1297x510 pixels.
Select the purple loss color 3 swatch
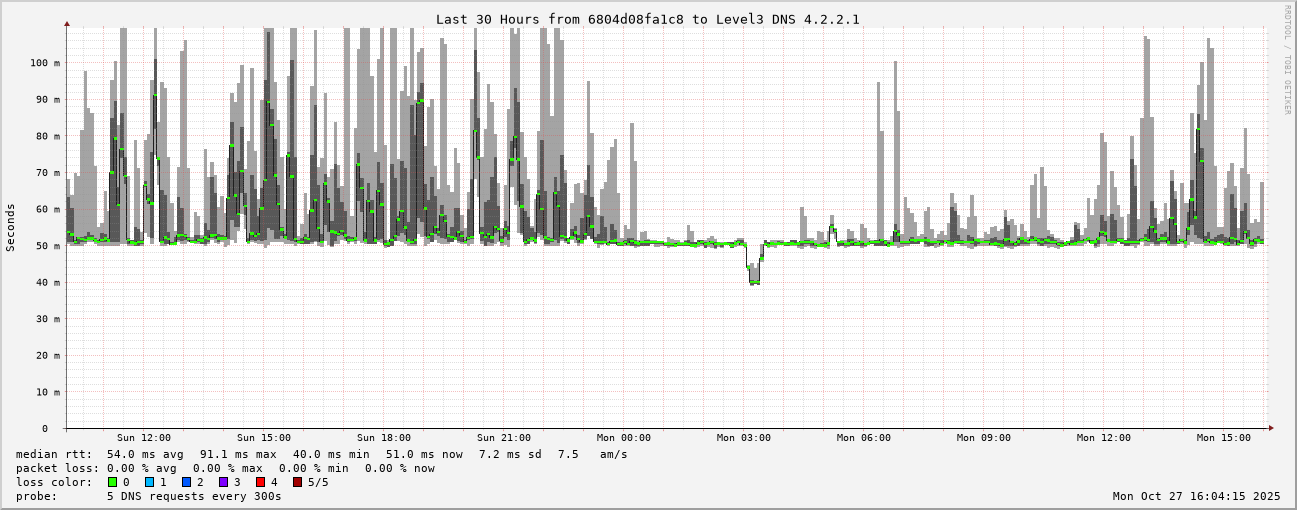point(223,482)
